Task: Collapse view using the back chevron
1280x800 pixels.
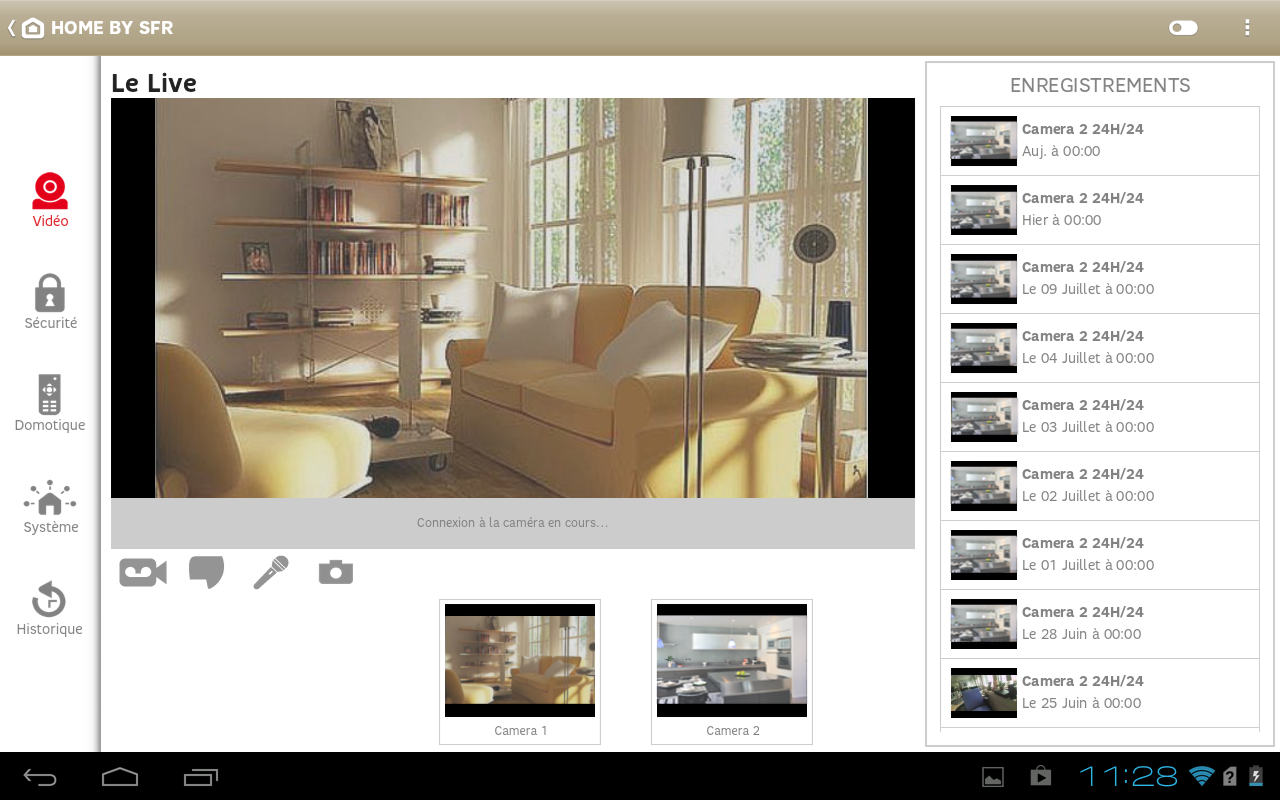Action: pos(10,27)
